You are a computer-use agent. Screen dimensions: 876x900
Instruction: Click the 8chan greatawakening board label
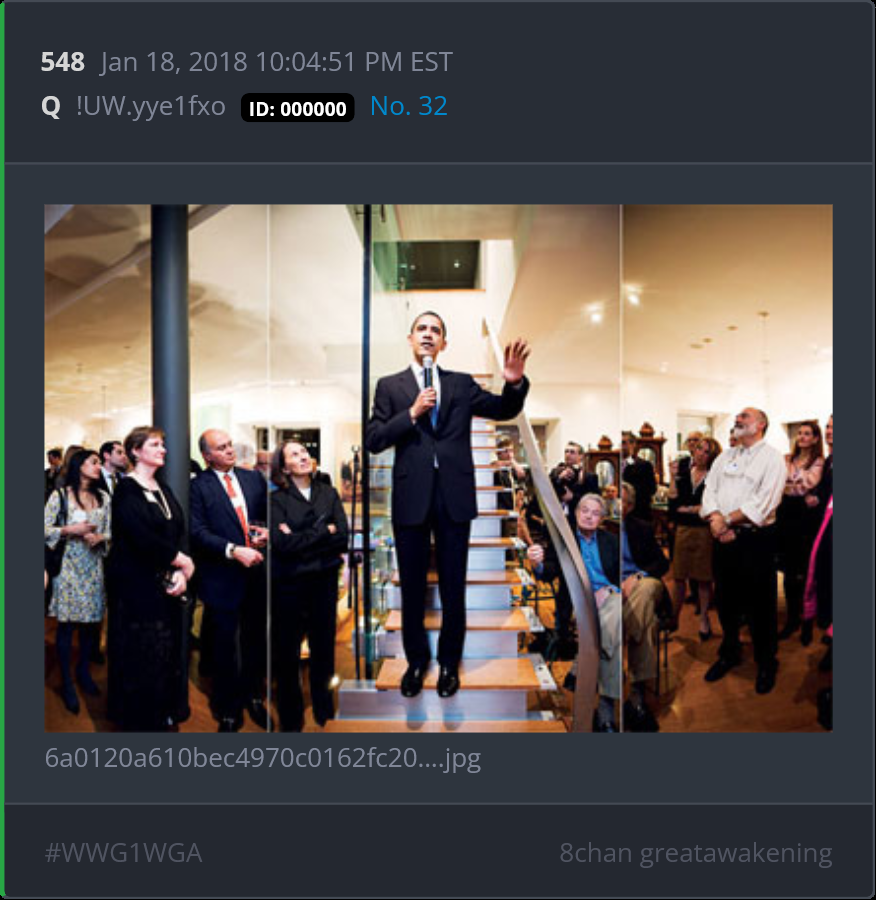click(x=696, y=854)
